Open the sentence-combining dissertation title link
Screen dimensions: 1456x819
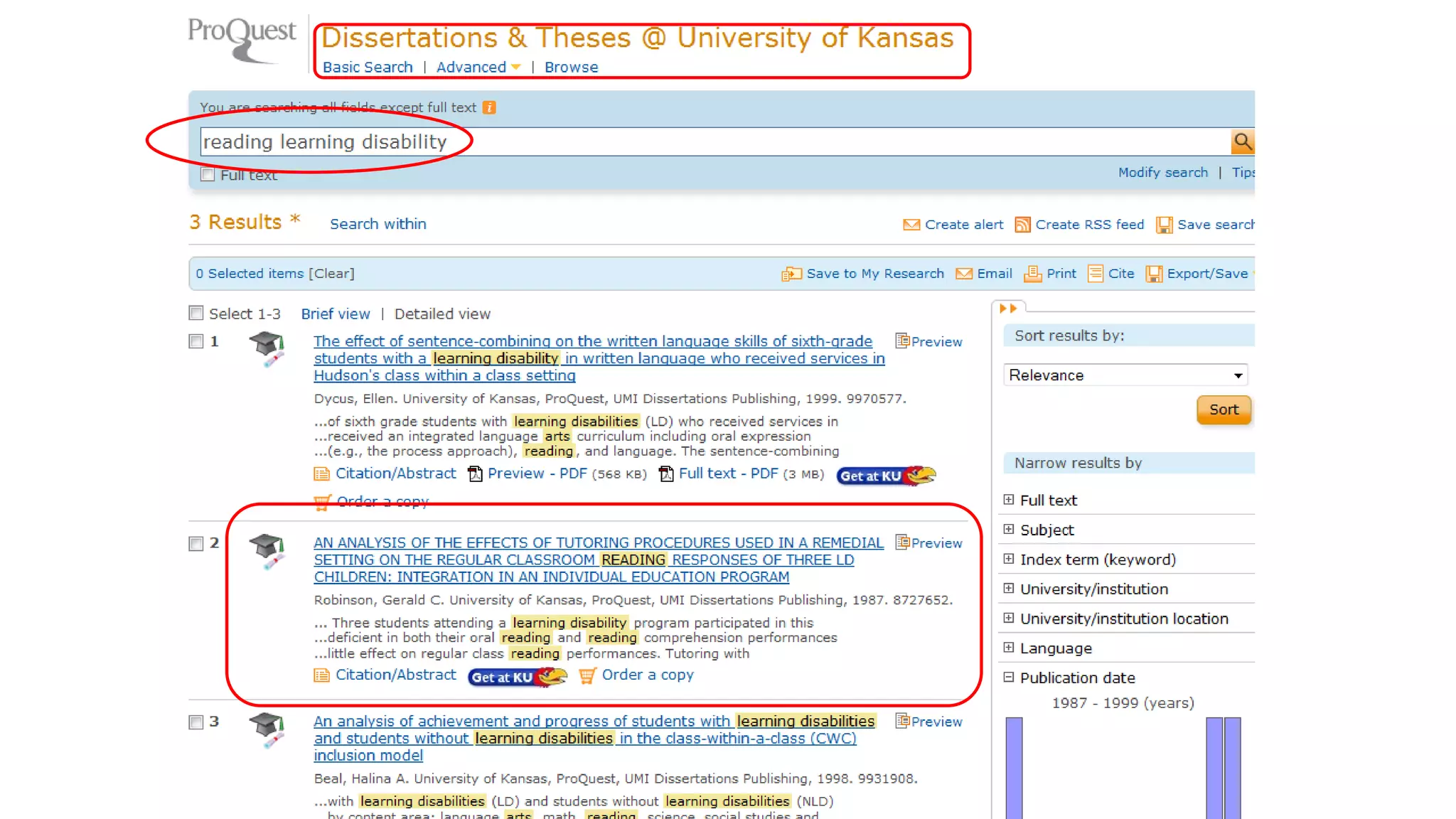pos(599,358)
